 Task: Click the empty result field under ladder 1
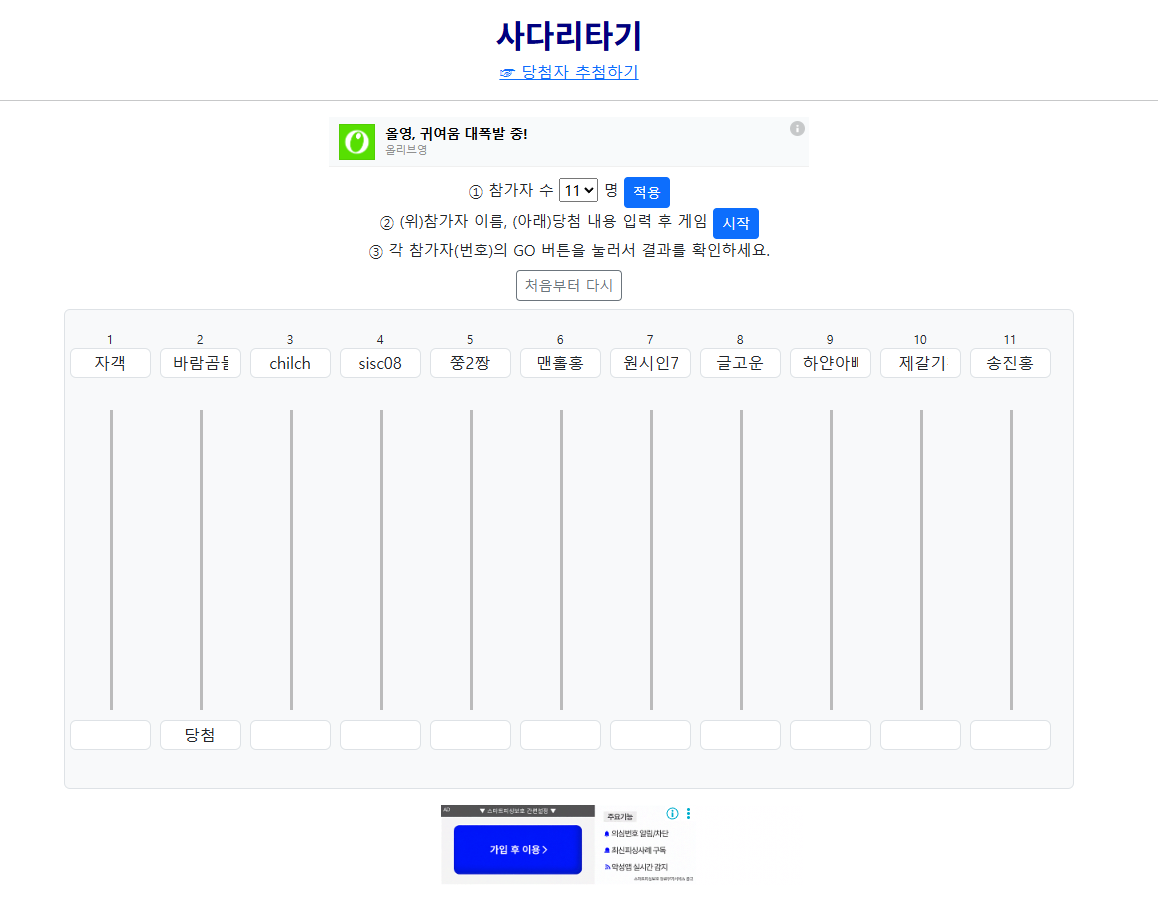coord(111,735)
